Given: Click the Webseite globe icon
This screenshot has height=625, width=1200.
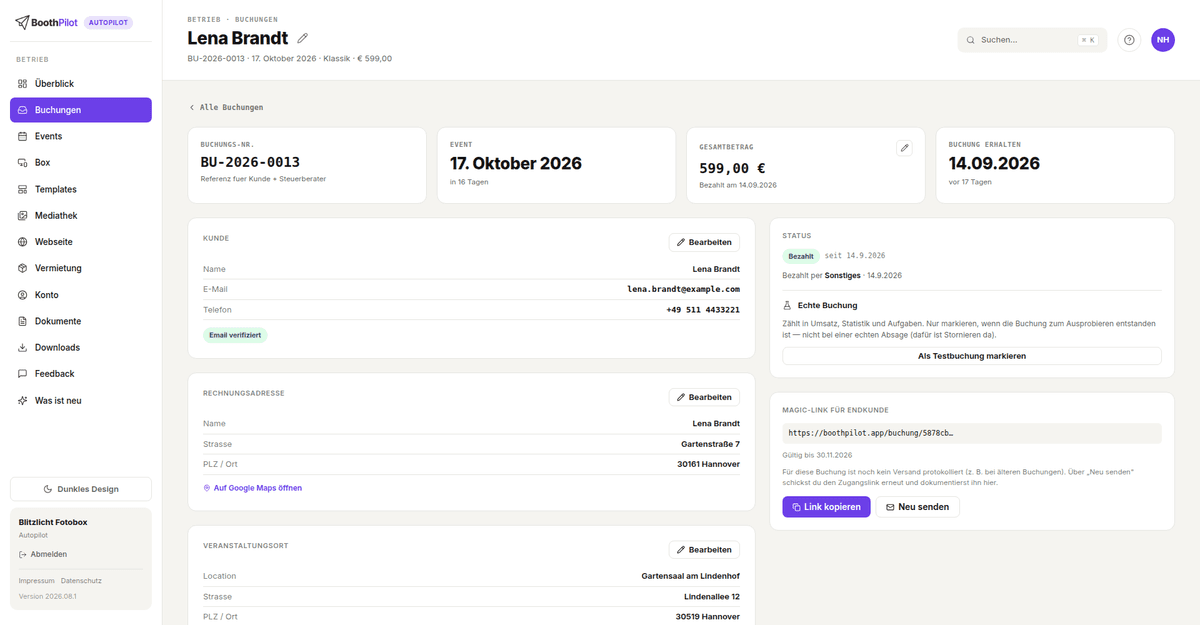Looking at the screenshot, I should point(24,242).
